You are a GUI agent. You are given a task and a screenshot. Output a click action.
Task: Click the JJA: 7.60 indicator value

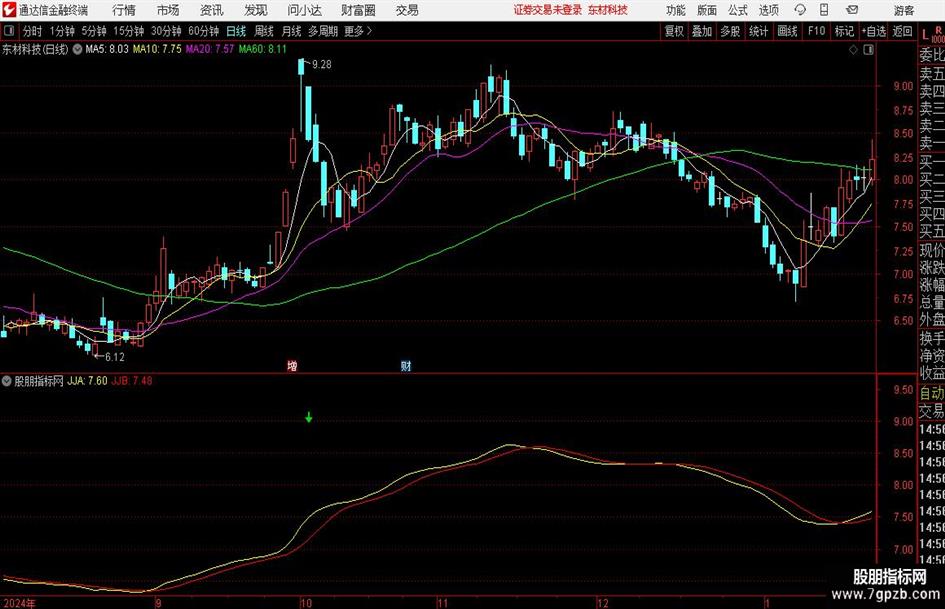click(x=87, y=381)
